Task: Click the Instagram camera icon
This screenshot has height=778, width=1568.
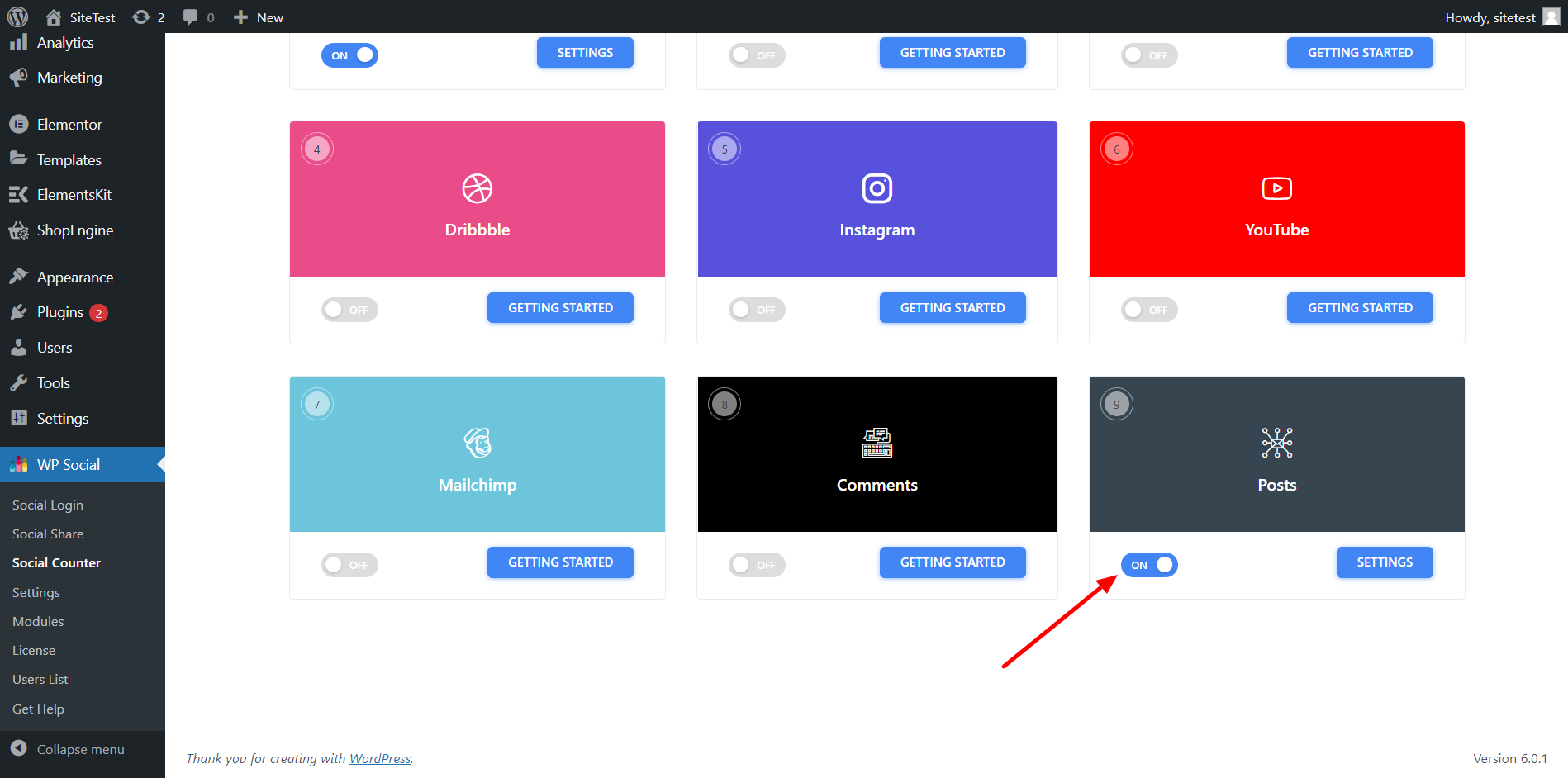Action: point(877,188)
